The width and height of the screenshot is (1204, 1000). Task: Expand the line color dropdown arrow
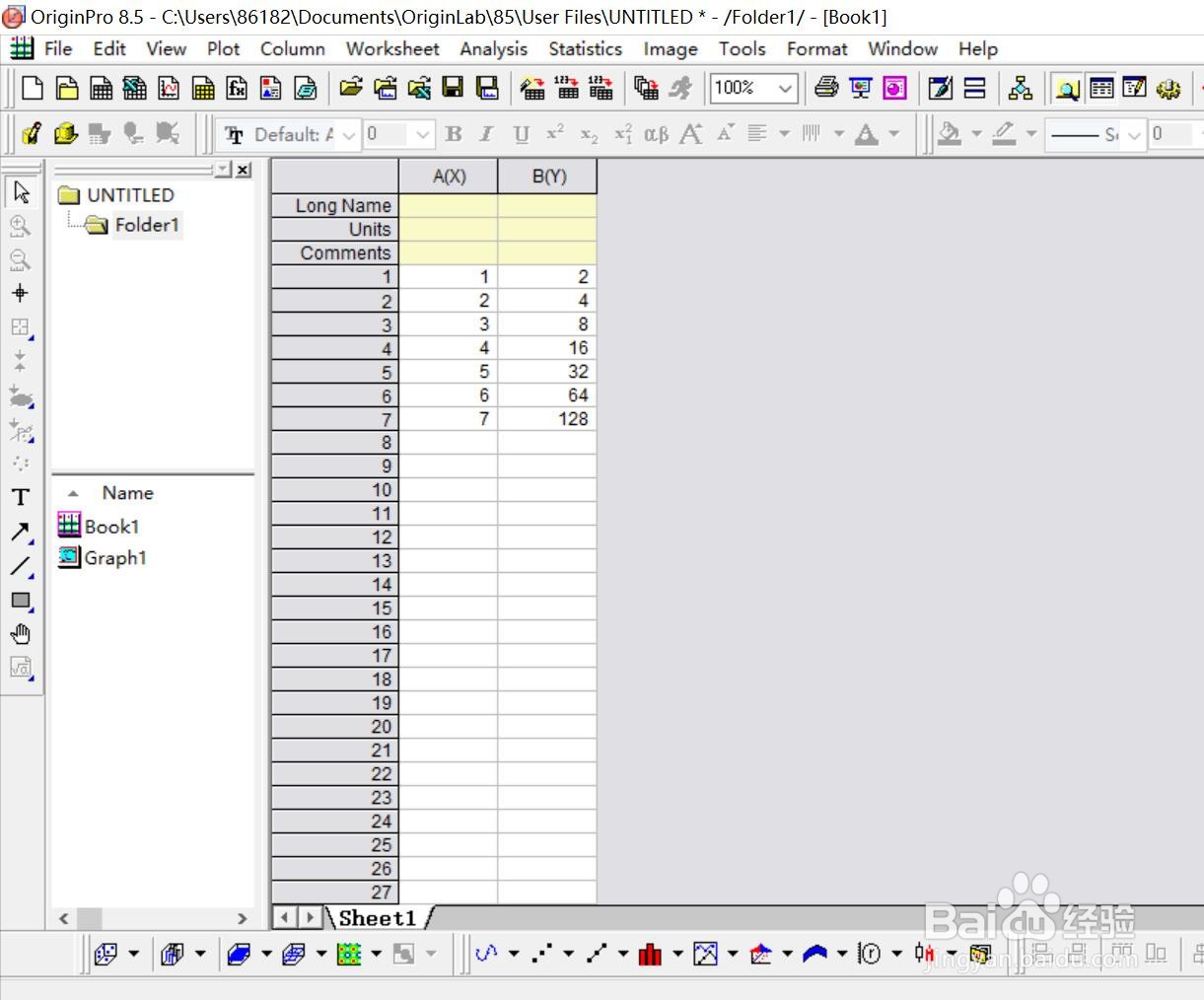pos(1031,134)
